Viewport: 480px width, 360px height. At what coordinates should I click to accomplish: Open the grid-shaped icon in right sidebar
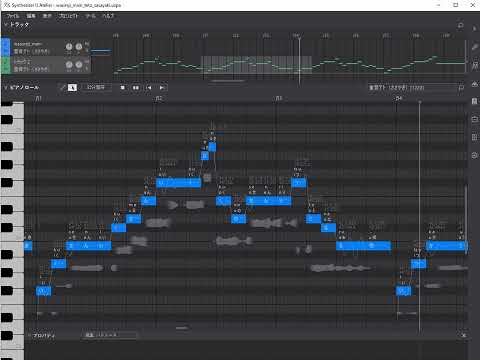[x=475, y=137]
